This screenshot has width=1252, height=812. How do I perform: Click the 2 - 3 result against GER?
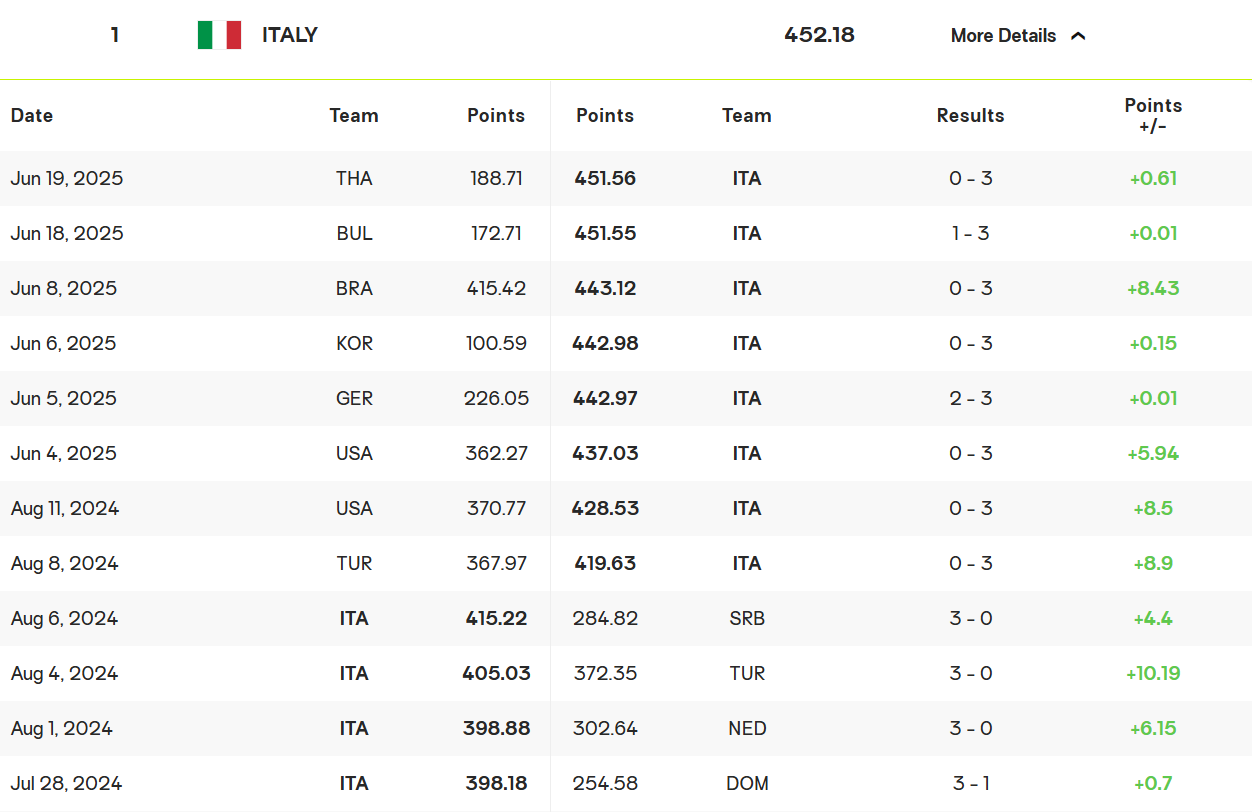pyautogui.click(x=970, y=398)
